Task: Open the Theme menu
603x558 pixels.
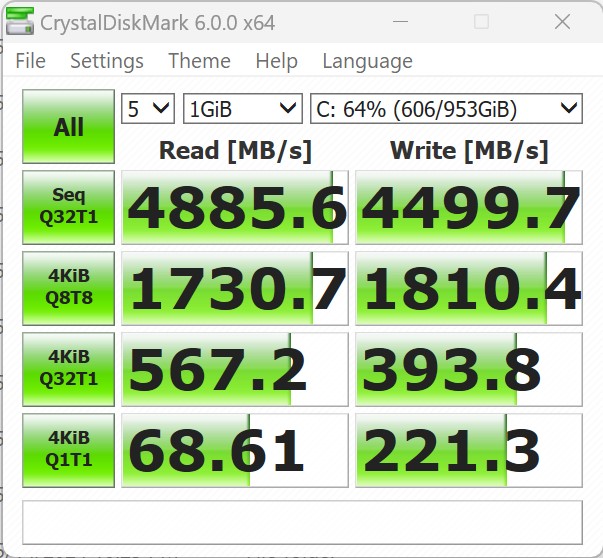Action: coord(199,61)
